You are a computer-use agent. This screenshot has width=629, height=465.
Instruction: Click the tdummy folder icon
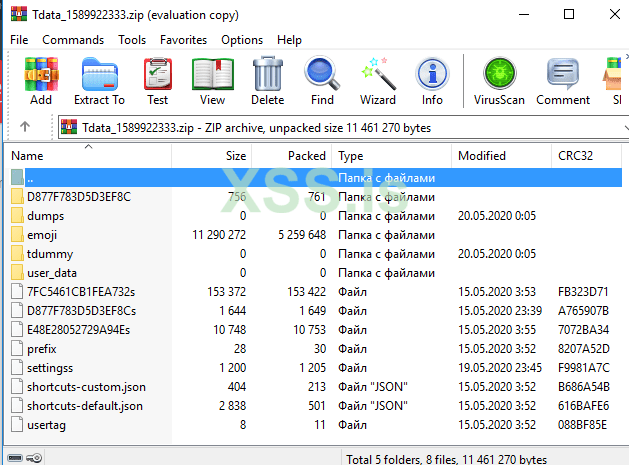[x=17, y=254]
